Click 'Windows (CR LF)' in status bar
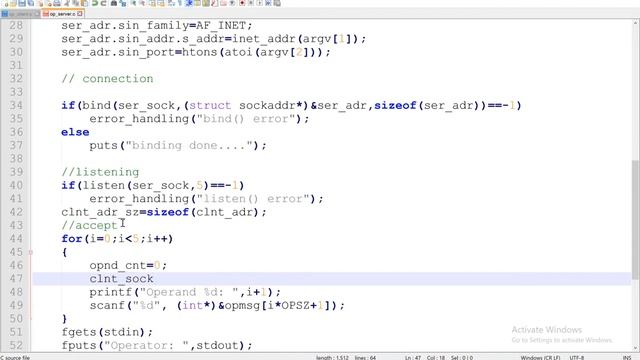 (540, 358)
